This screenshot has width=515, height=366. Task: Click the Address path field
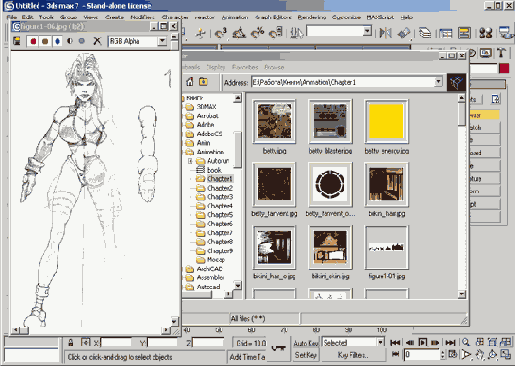343,82
